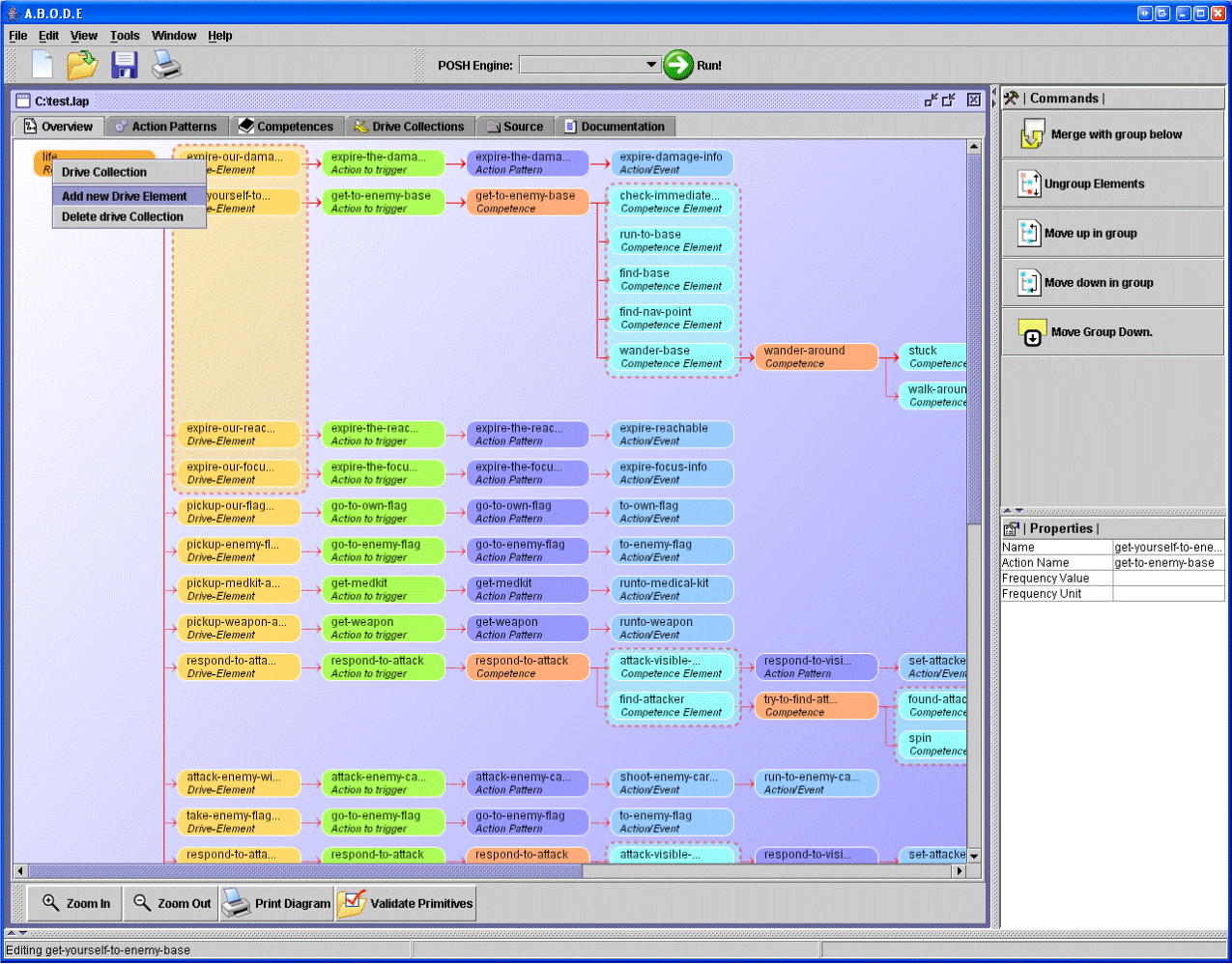Click the Validate Primitives button
This screenshot has width=1232, height=964.
[407, 904]
